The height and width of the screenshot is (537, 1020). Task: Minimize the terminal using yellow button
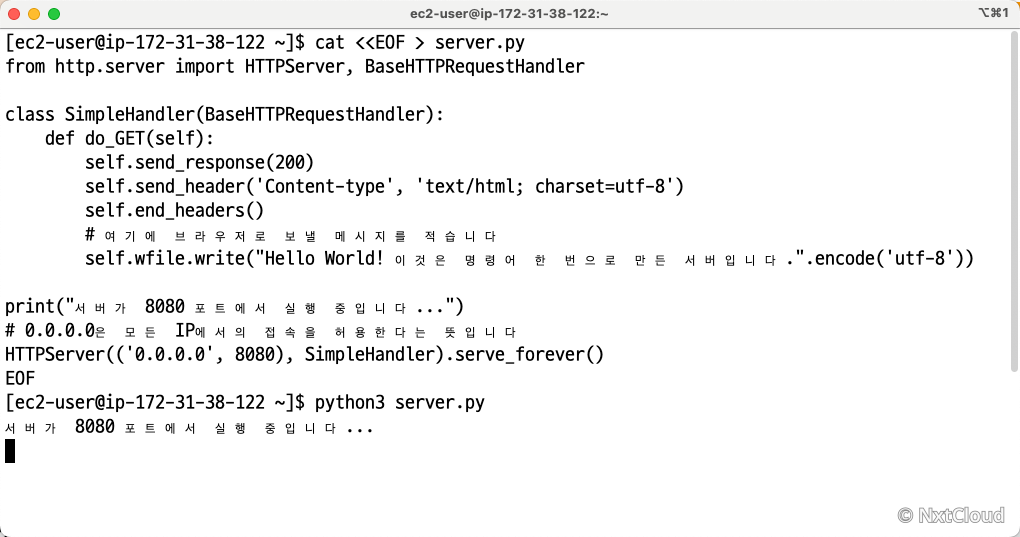34,14
